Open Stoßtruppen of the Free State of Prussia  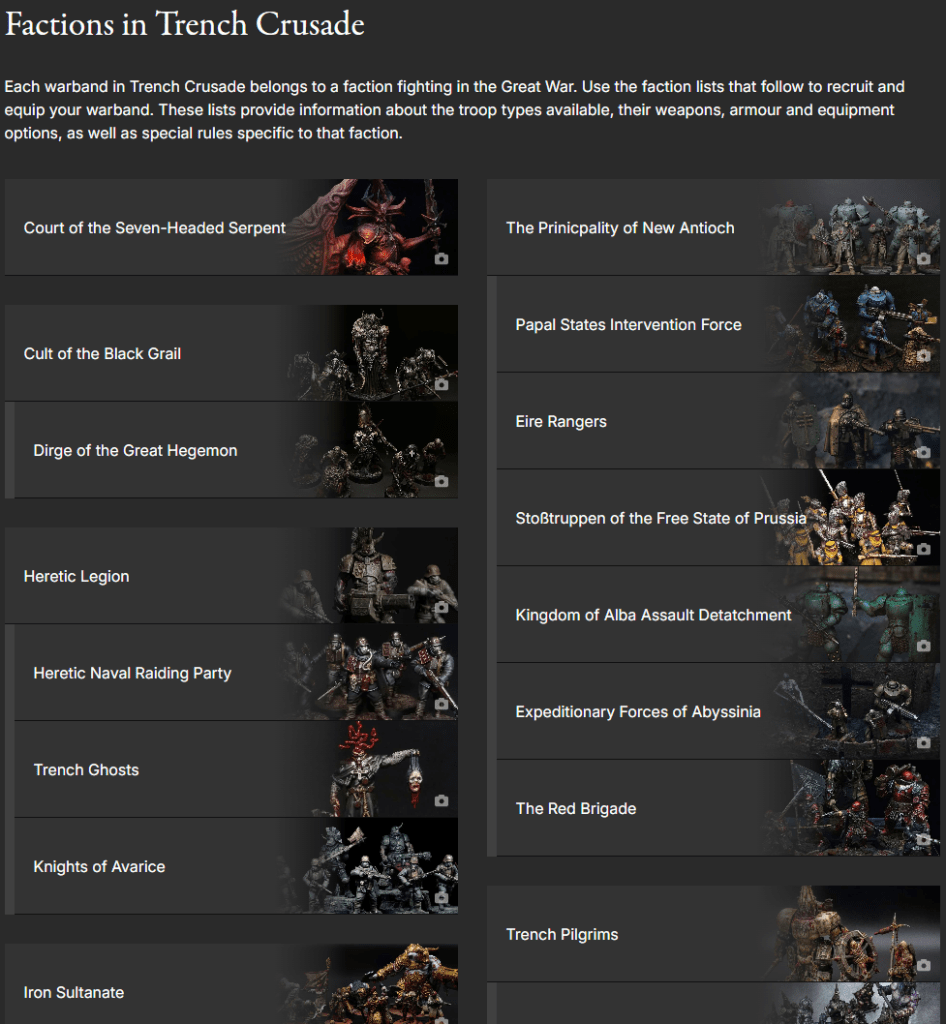coord(660,518)
